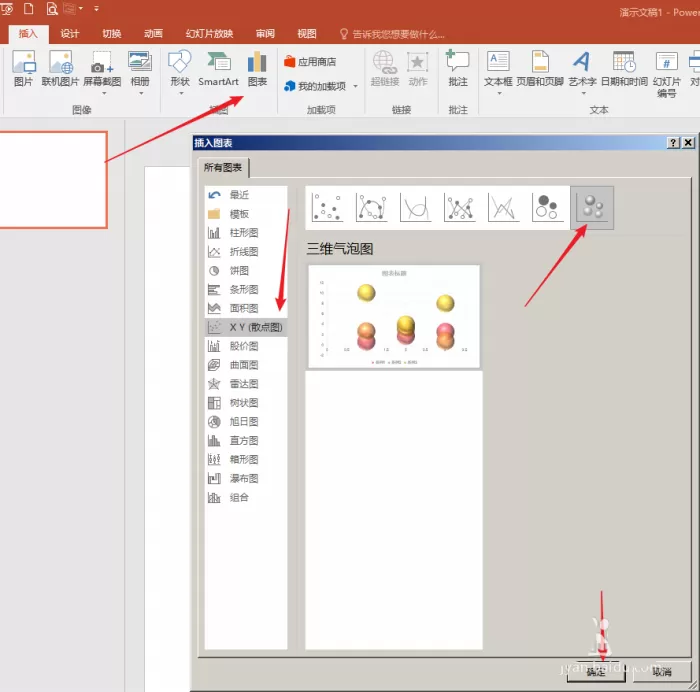Screen dimensions: 700x692
Task: Open the Store (应用商店) add-in
Action: pos(310,62)
